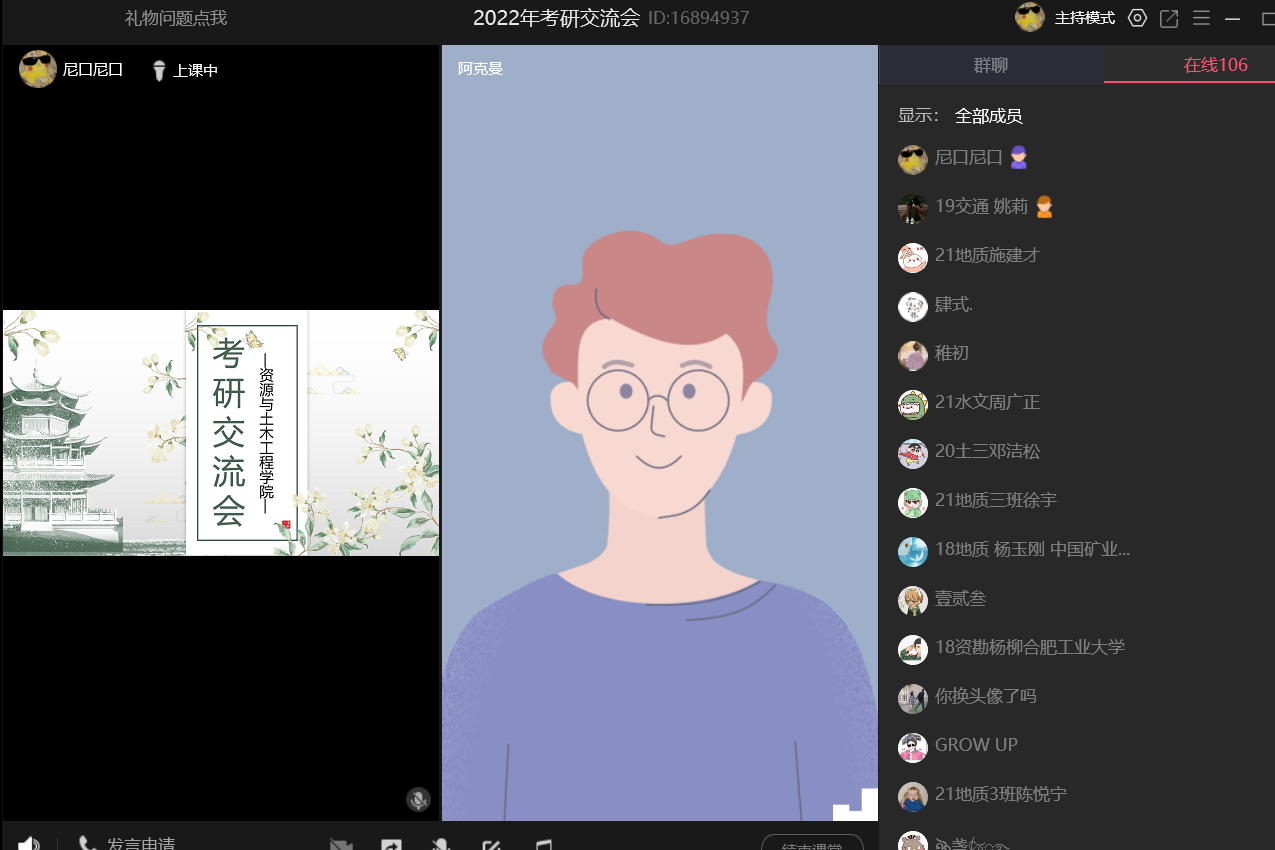Screen dimensions: 1275x850
Task: Expand the 上课中 class status indicator
Action: coord(185,70)
